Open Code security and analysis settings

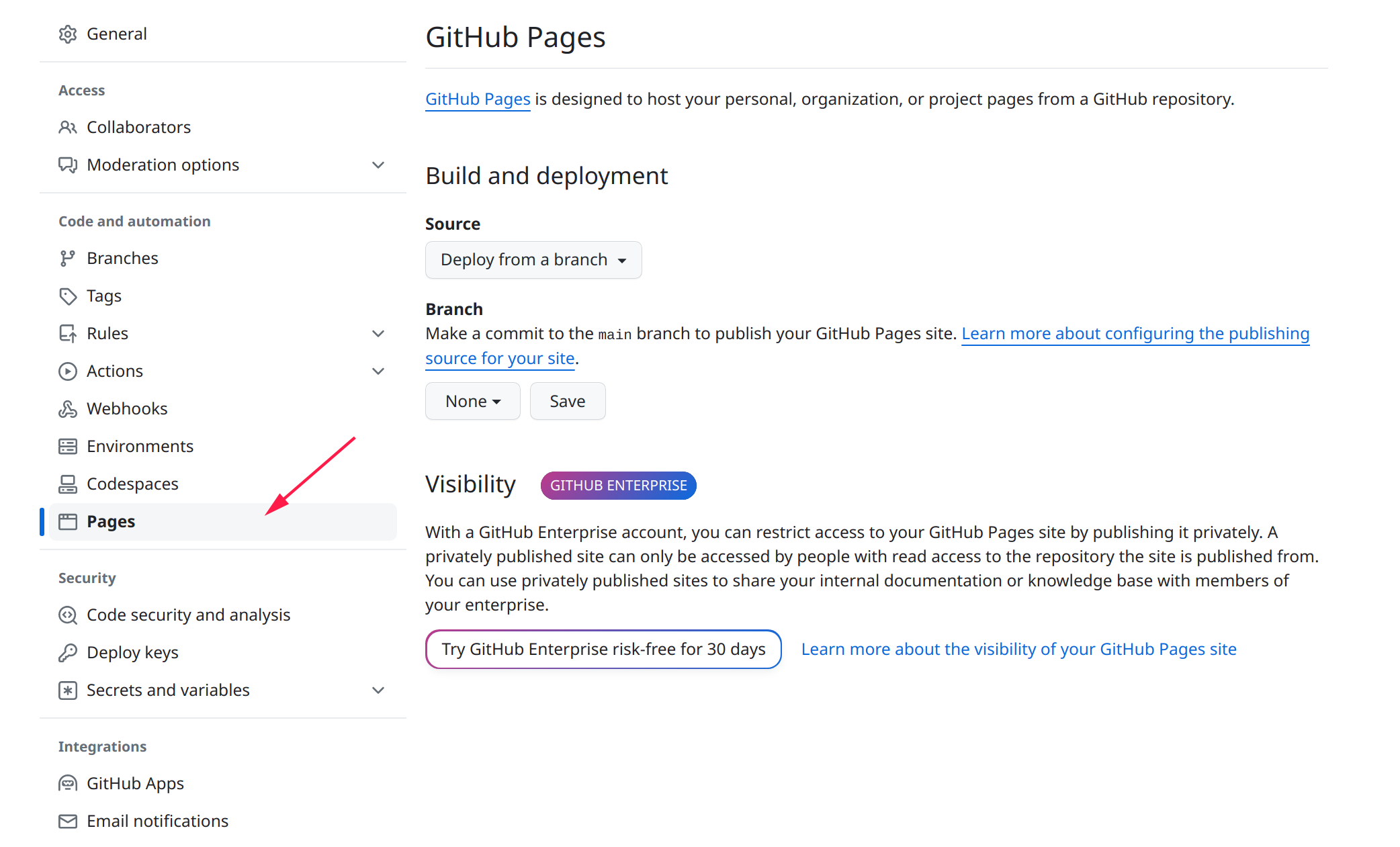coord(188,615)
